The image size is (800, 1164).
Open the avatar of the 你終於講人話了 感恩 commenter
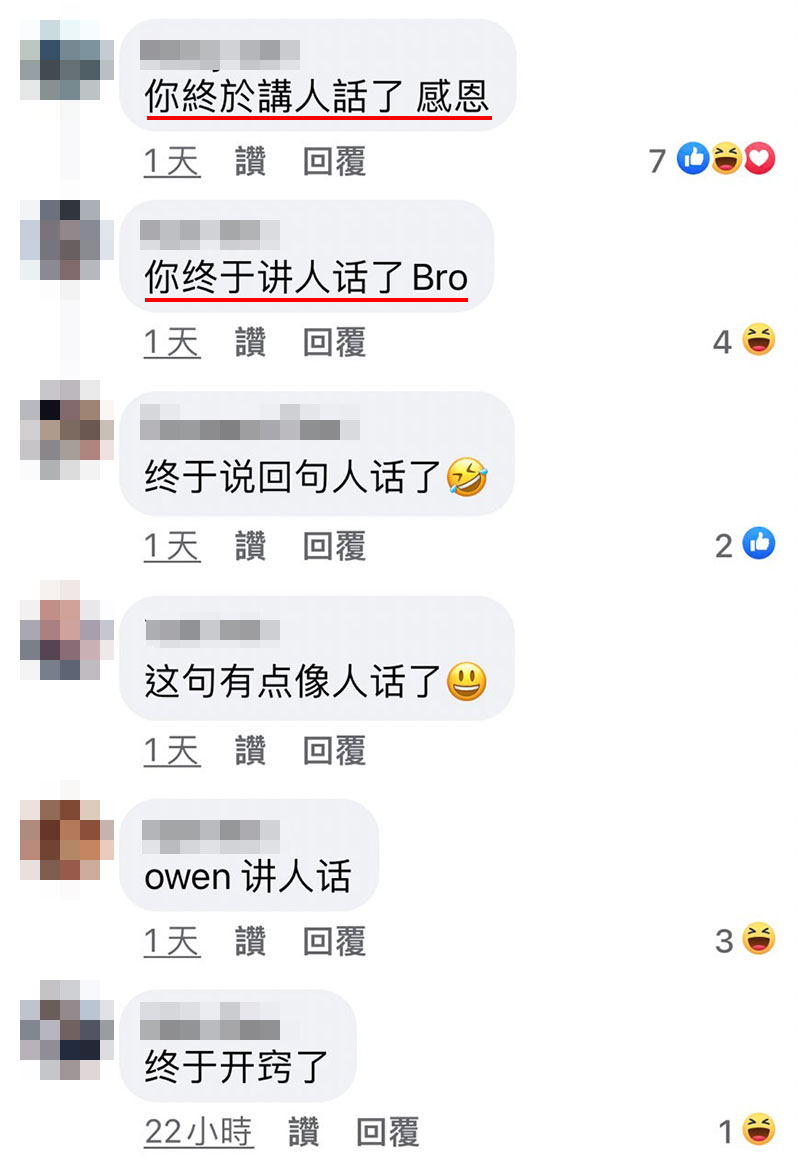[67, 61]
